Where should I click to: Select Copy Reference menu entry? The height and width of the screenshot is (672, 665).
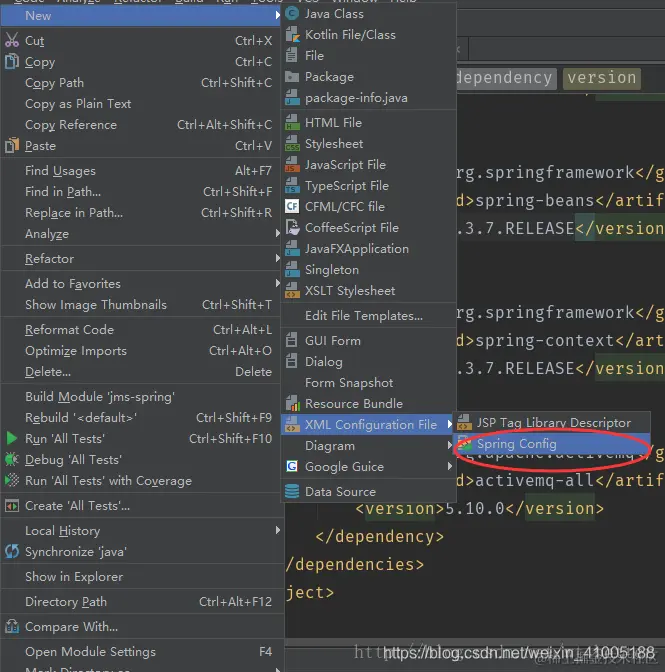tap(141, 125)
